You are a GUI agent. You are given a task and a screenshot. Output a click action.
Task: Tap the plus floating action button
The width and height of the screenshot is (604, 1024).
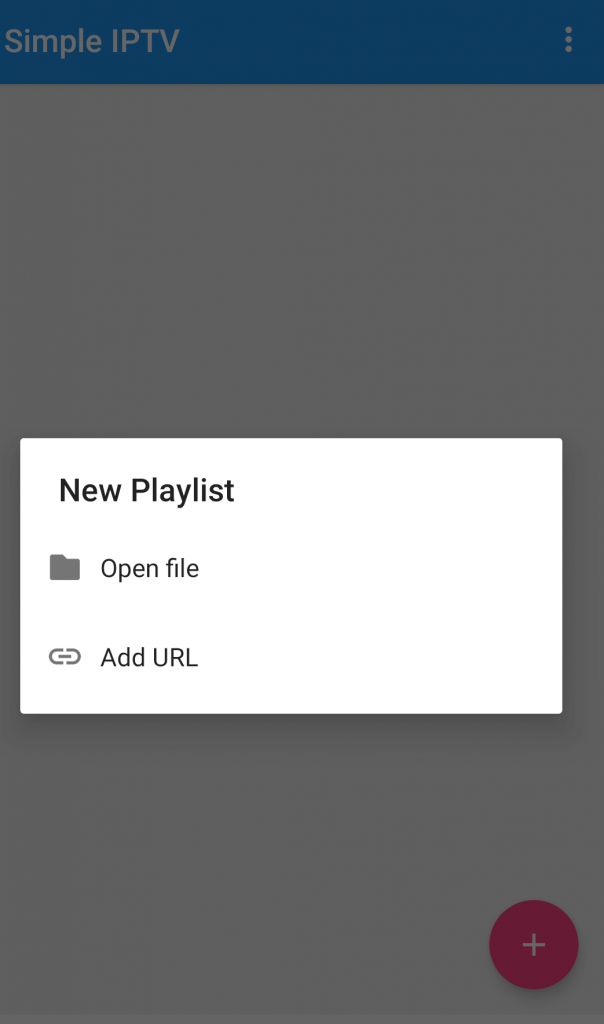tap(533, 944)
